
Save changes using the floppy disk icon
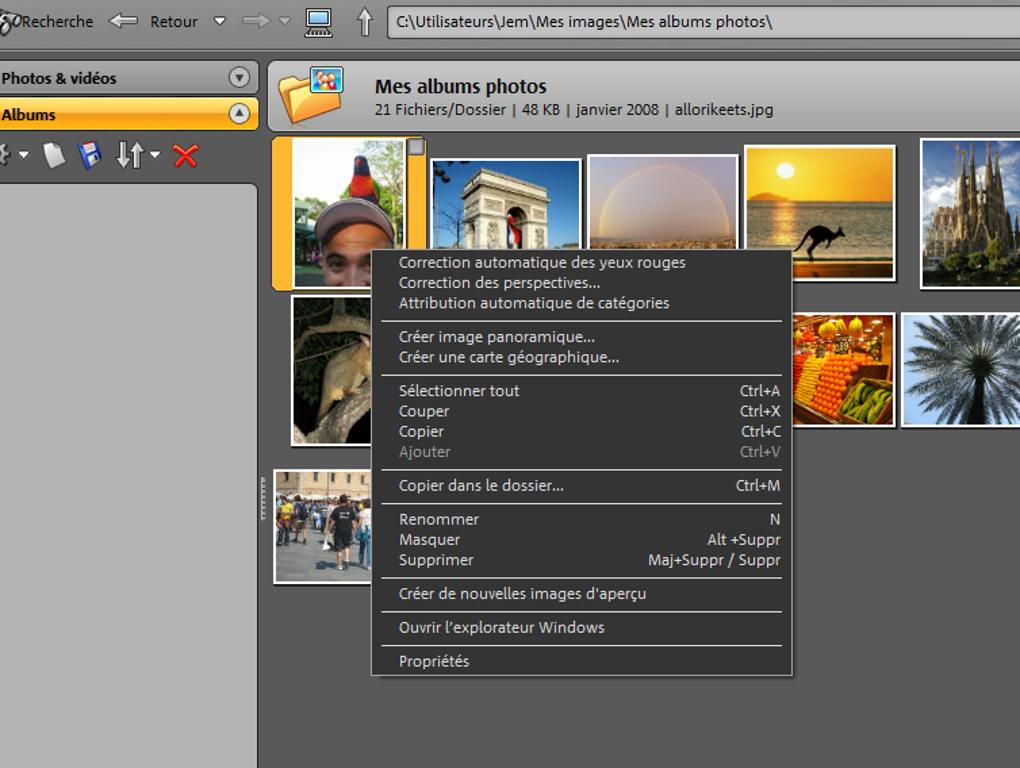89,155
